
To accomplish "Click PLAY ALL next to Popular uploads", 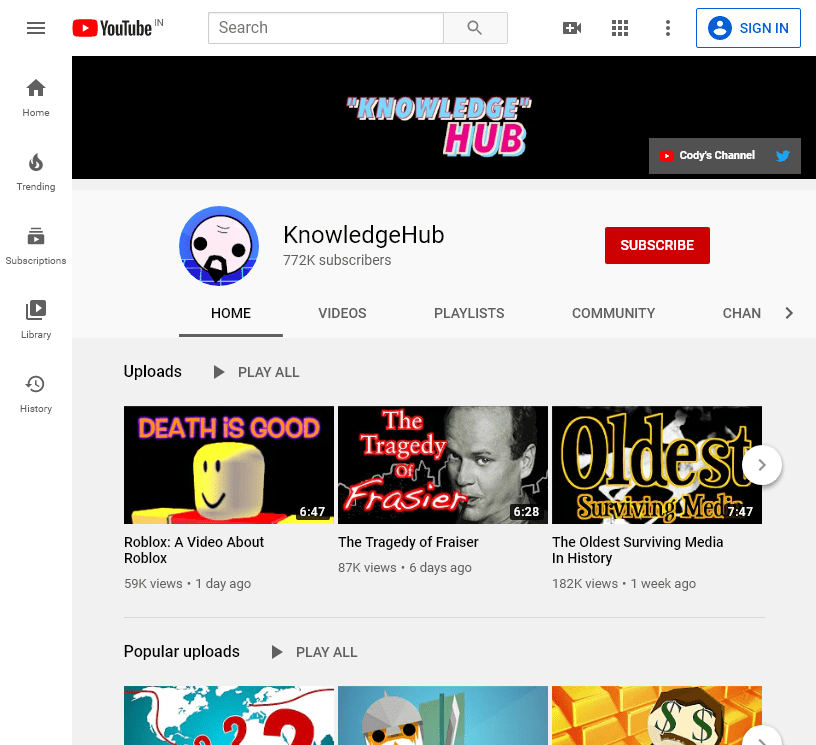I will [x=326, y=652].
